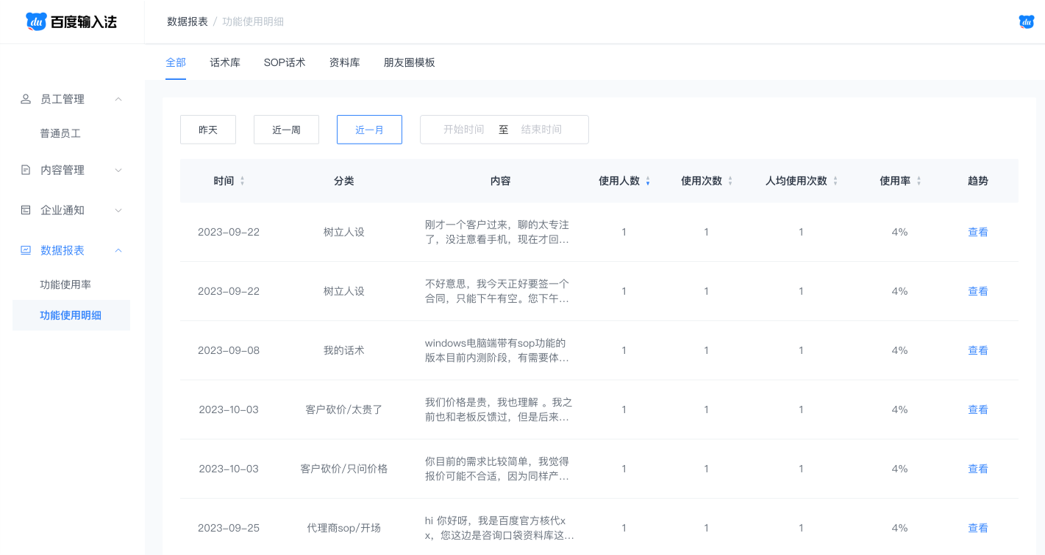This screenshot has height=555, width=1045.
Task: Sort by 人均使用次数 arrows
Action: click(835, 181)
